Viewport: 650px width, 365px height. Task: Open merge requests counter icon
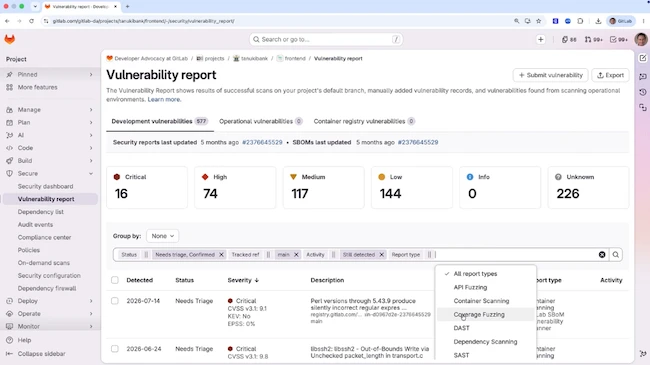[x=593, y=39]
